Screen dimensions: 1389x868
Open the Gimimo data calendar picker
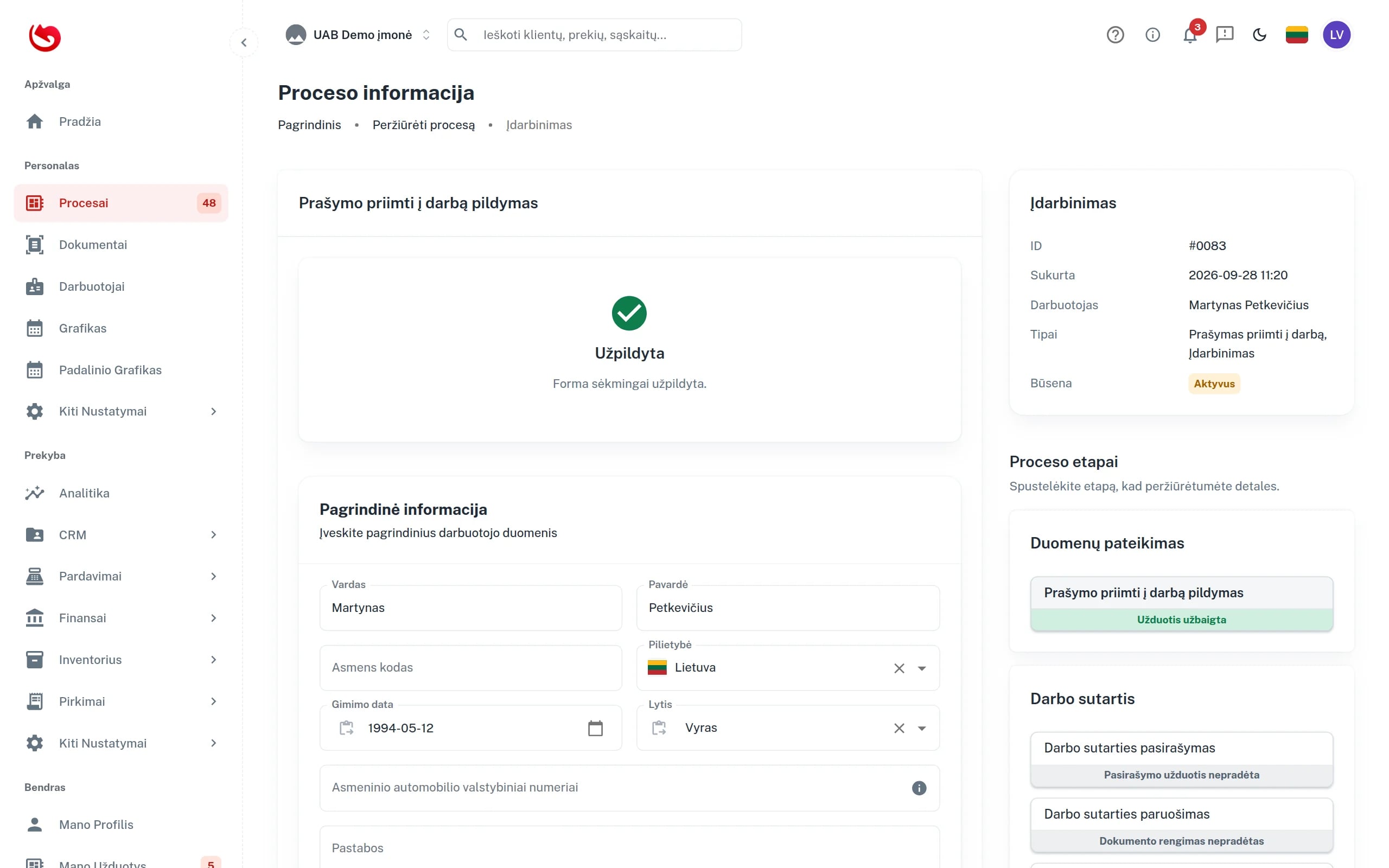pos(595,729)
